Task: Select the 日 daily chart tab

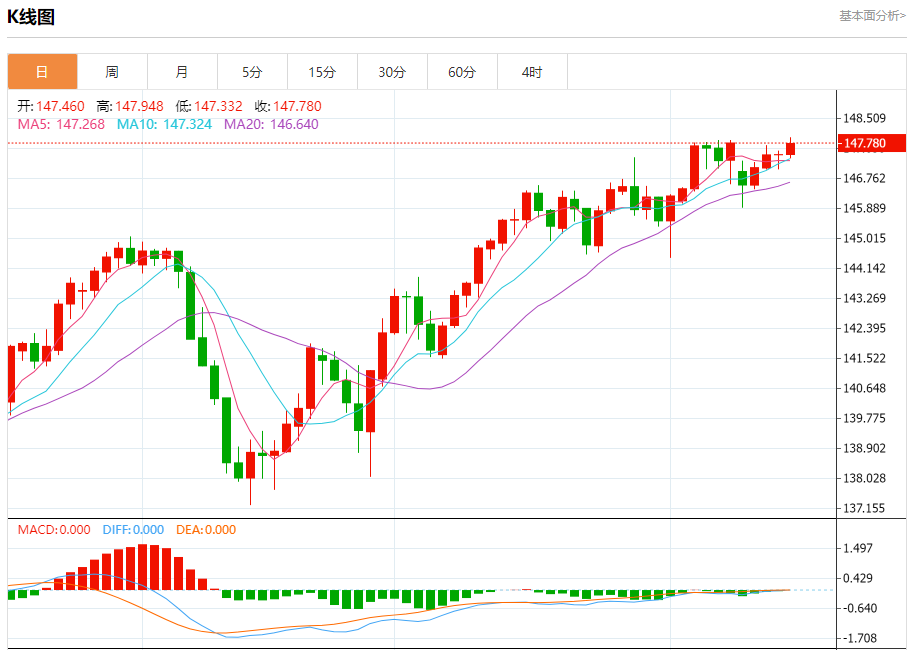Action: click(42, 72)
